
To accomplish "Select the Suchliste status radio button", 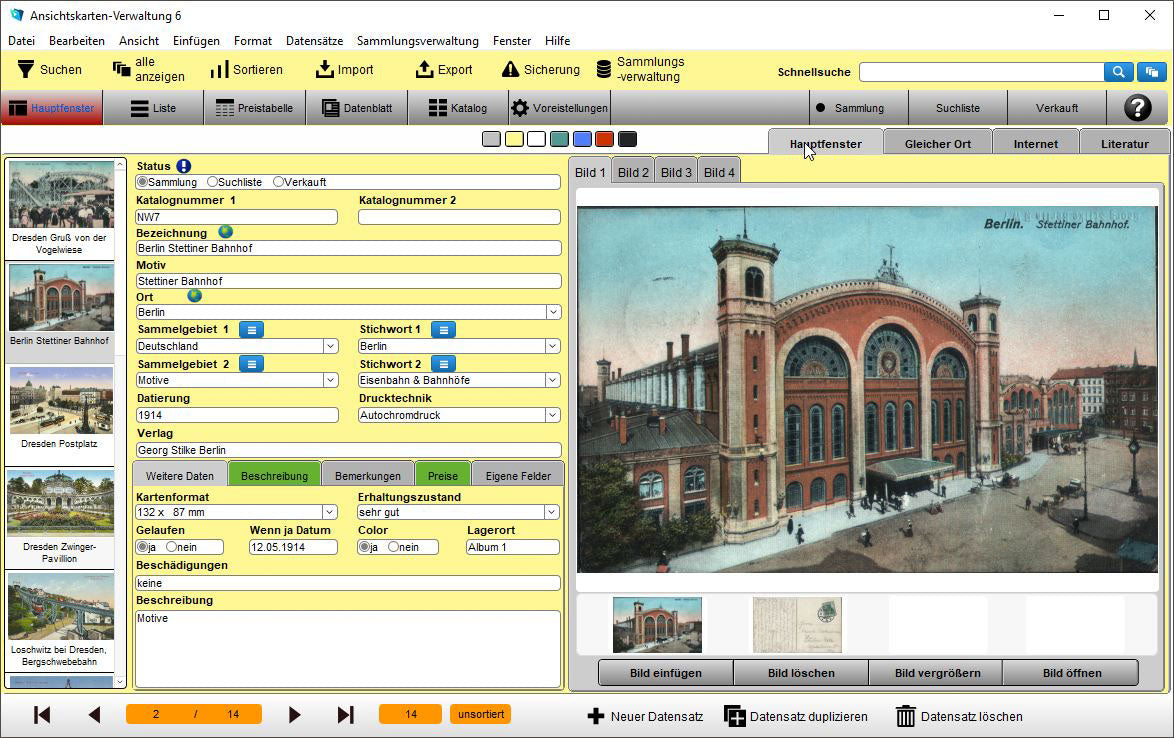I will point(212,182).
